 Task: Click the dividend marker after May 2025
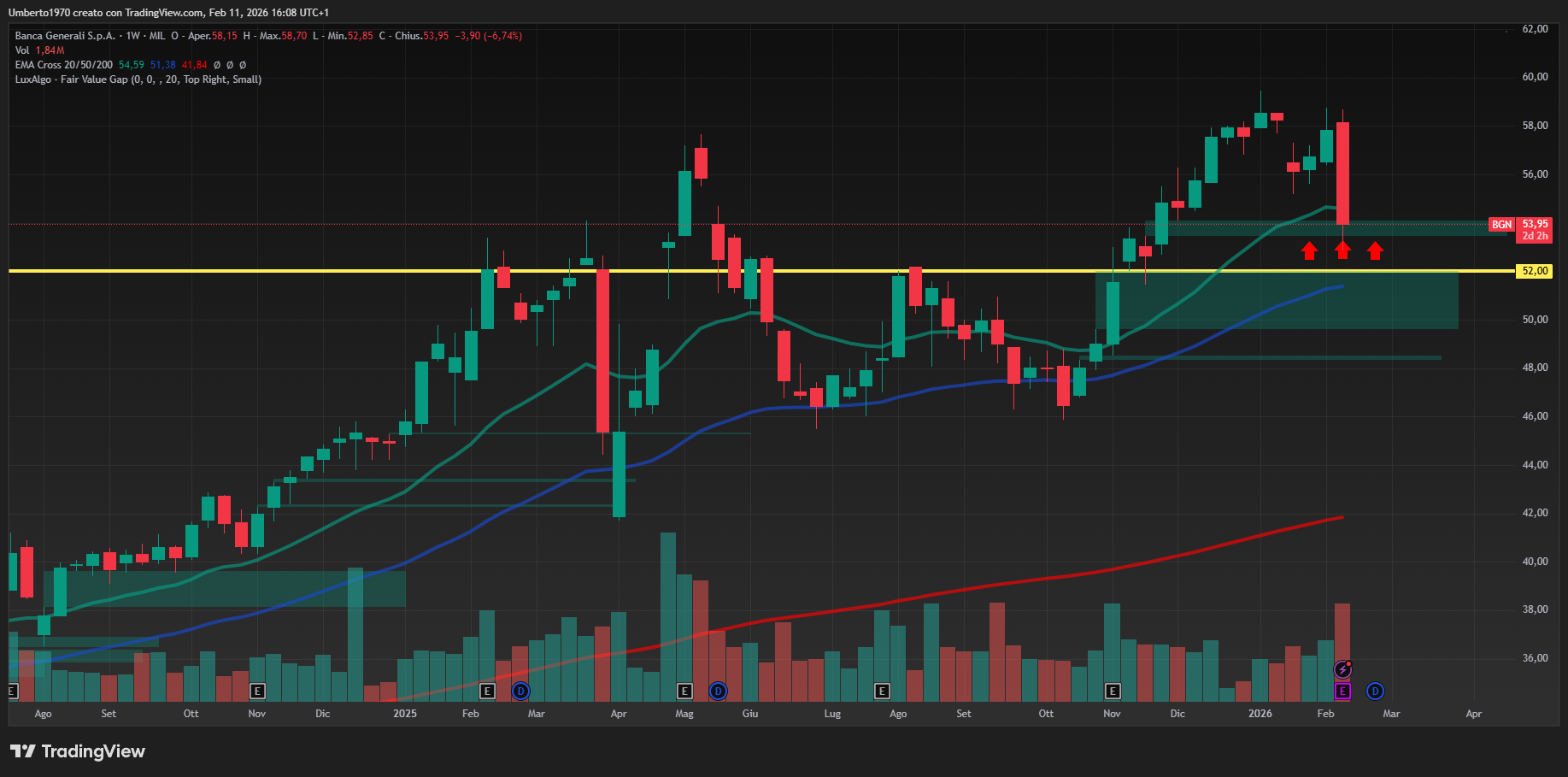pos(718,691)
